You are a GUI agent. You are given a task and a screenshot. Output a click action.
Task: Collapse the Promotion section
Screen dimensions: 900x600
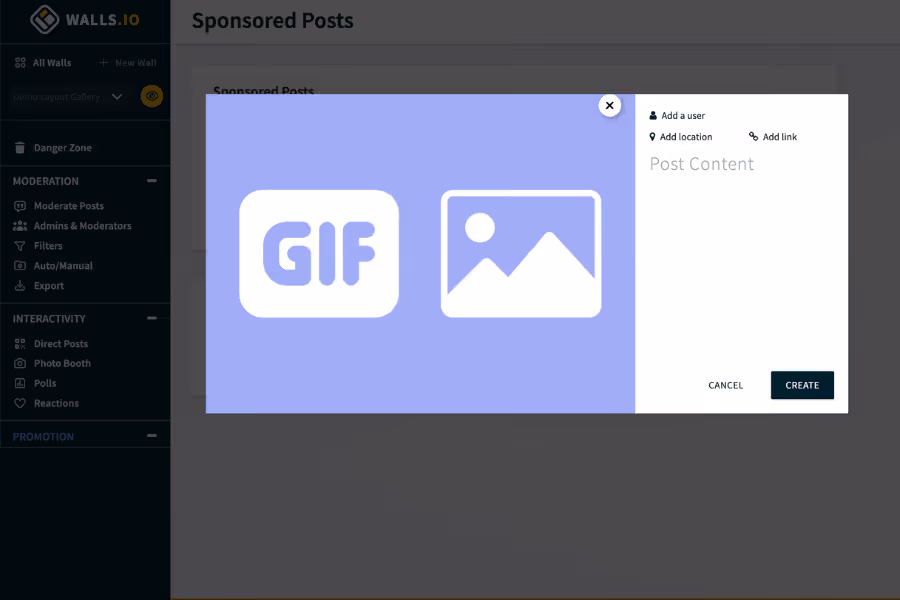click(x=152, y=436)
